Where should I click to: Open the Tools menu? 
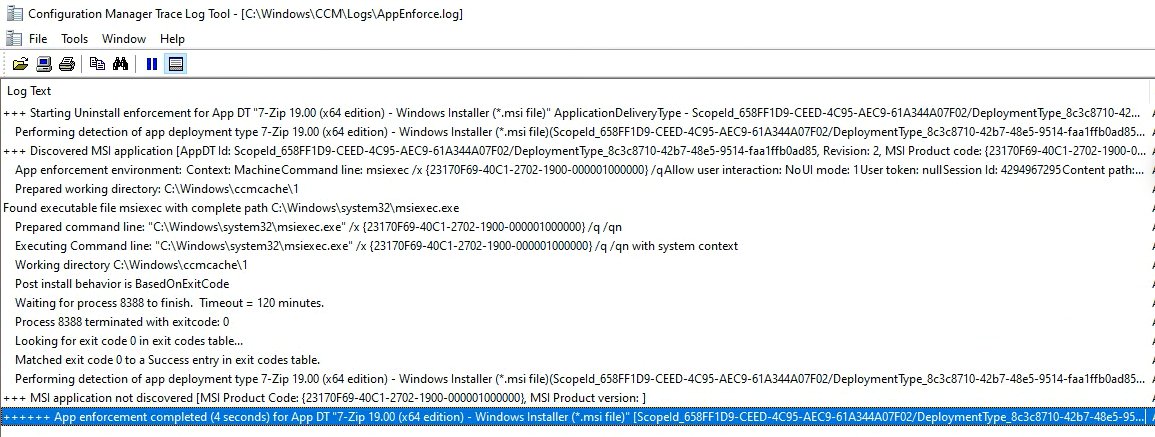point(74,39)
